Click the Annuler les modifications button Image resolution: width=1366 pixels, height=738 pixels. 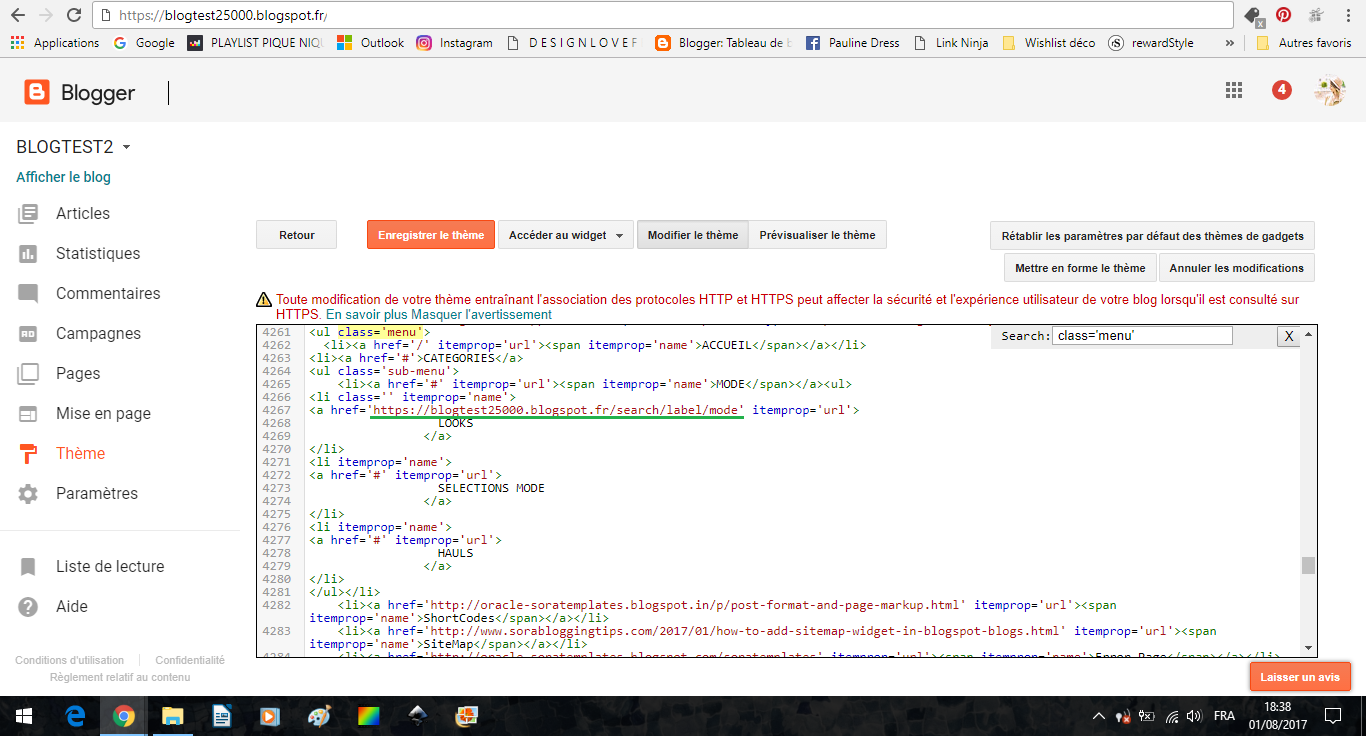[x=1236, y=268]
